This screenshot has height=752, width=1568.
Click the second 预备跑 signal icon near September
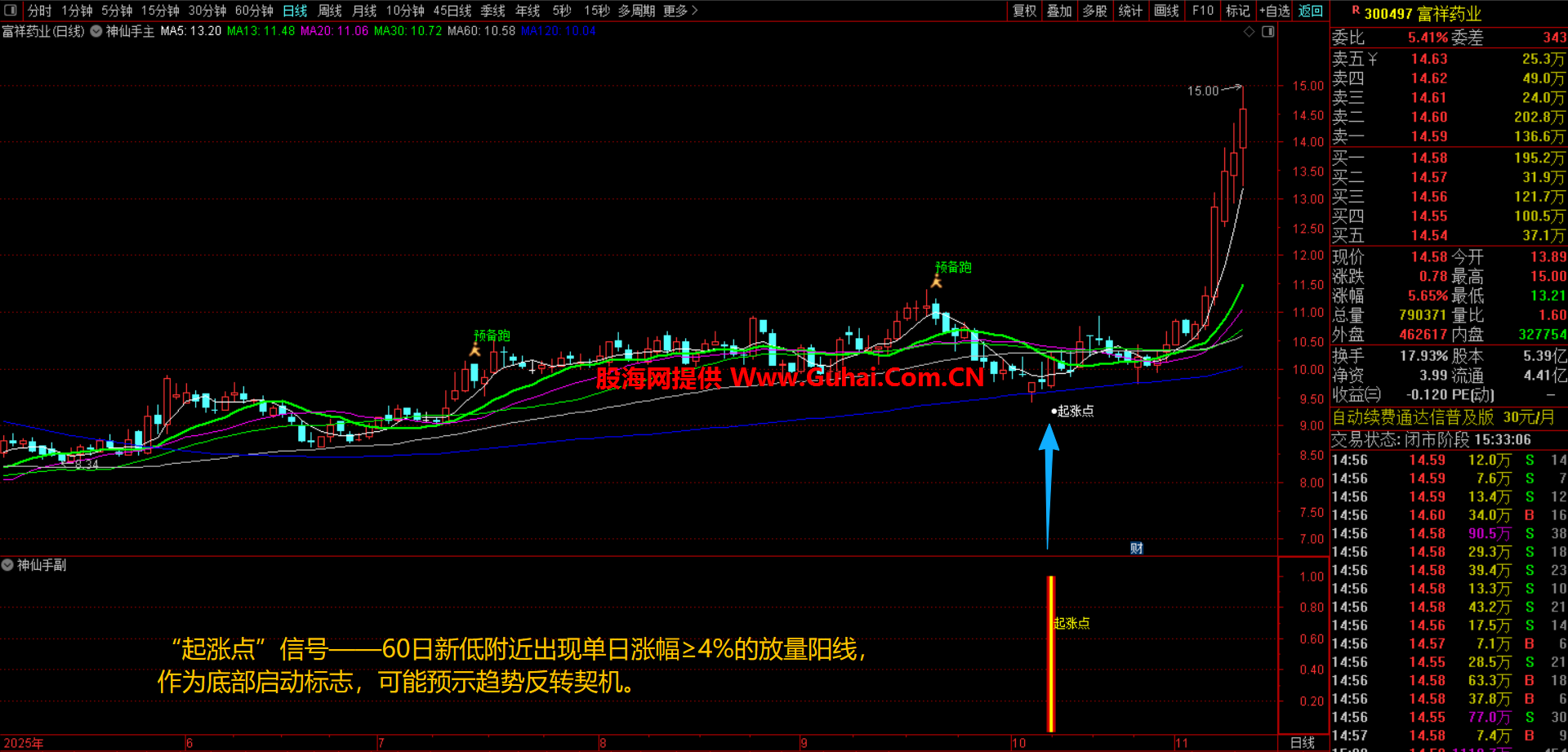[x=937, y=283]
